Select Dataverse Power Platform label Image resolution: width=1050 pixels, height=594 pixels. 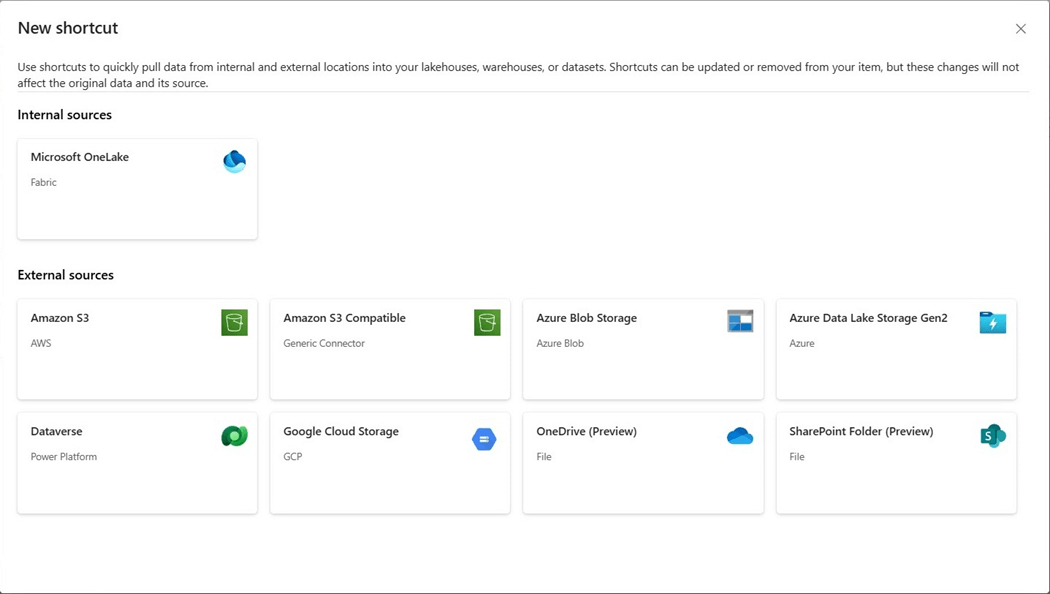click(64, 457)
